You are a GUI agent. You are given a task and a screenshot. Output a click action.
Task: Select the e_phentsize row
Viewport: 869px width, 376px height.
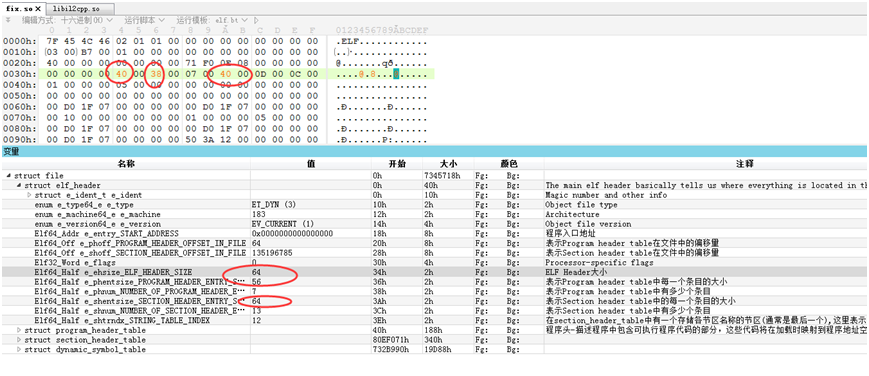tap(434, 282)
